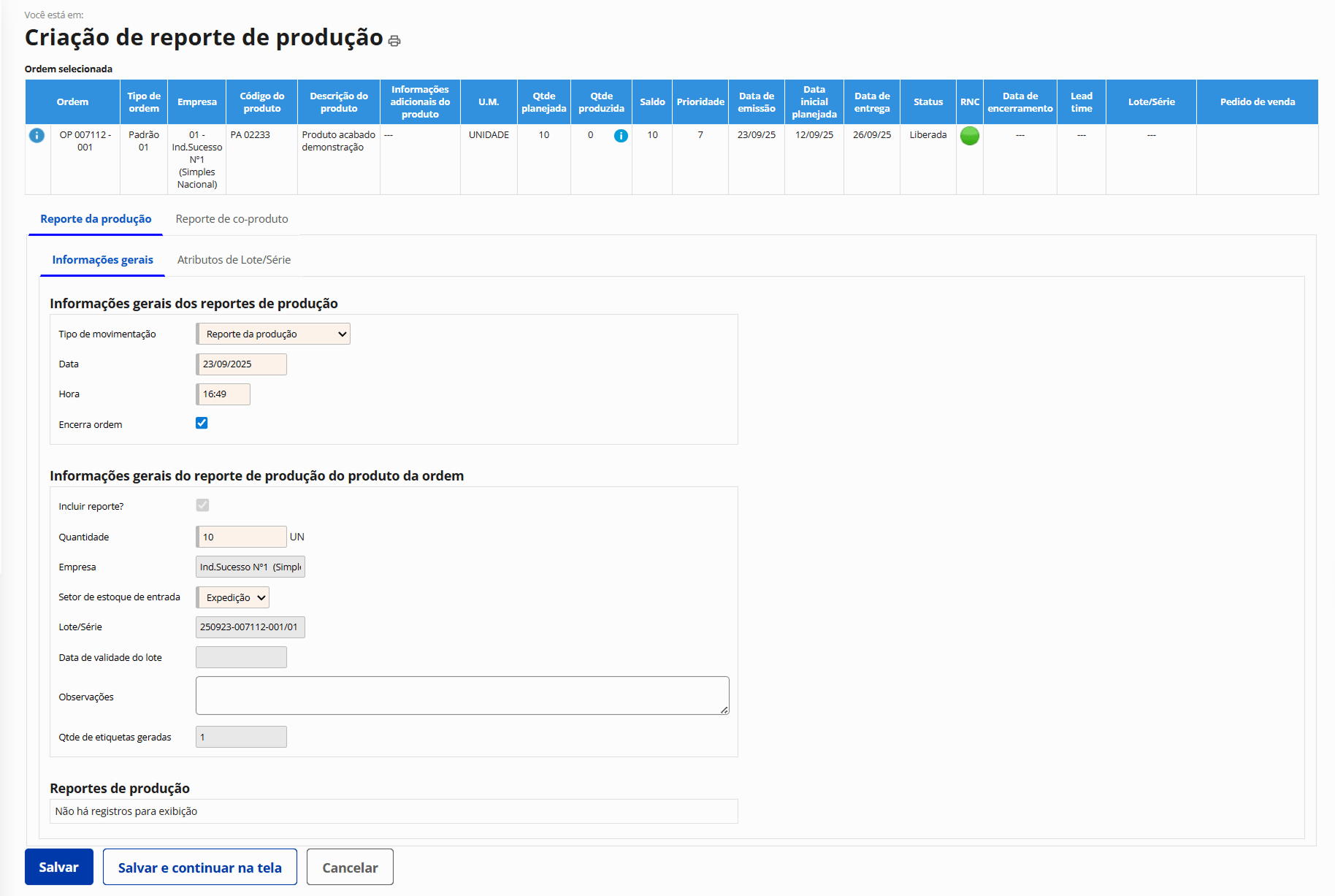Focus the Data field
The width and height of the screenshot is (1335, 896).
(x=241, y=364)
